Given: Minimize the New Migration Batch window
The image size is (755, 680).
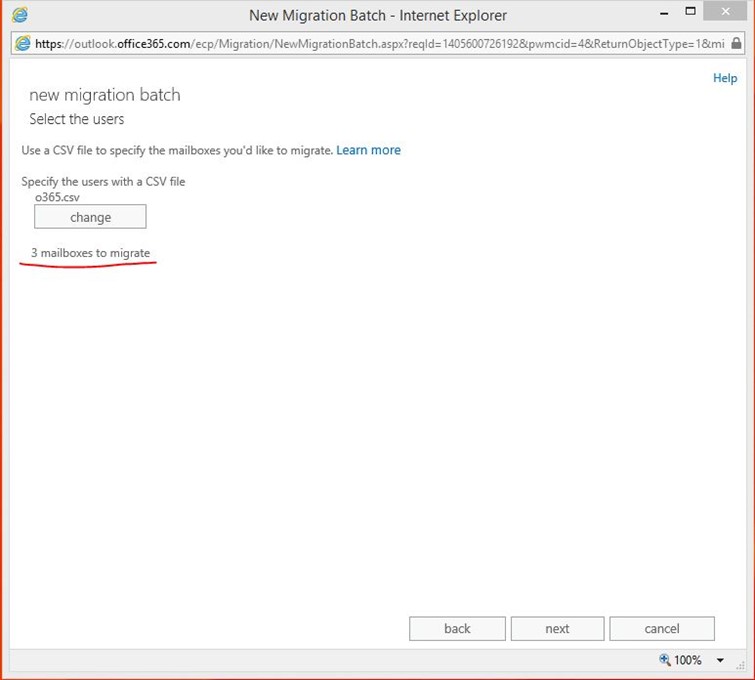Looking at the screenshot, I should (x=664, y=13).
